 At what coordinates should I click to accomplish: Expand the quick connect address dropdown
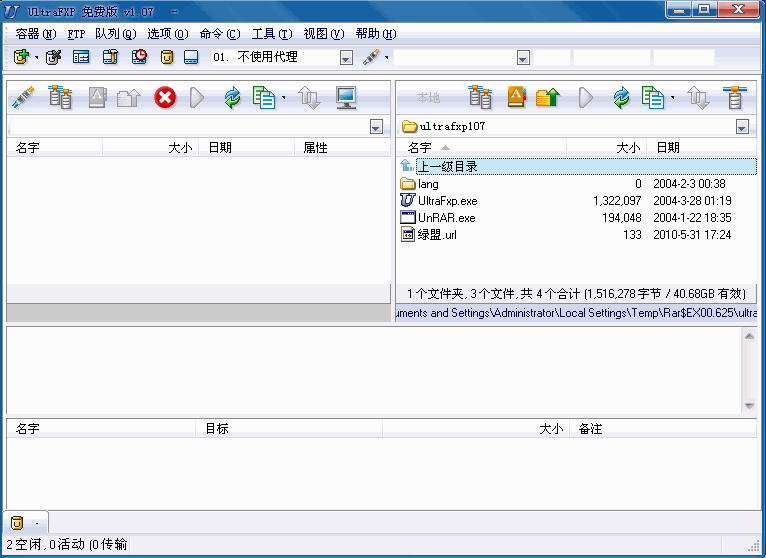click(523, 58)
